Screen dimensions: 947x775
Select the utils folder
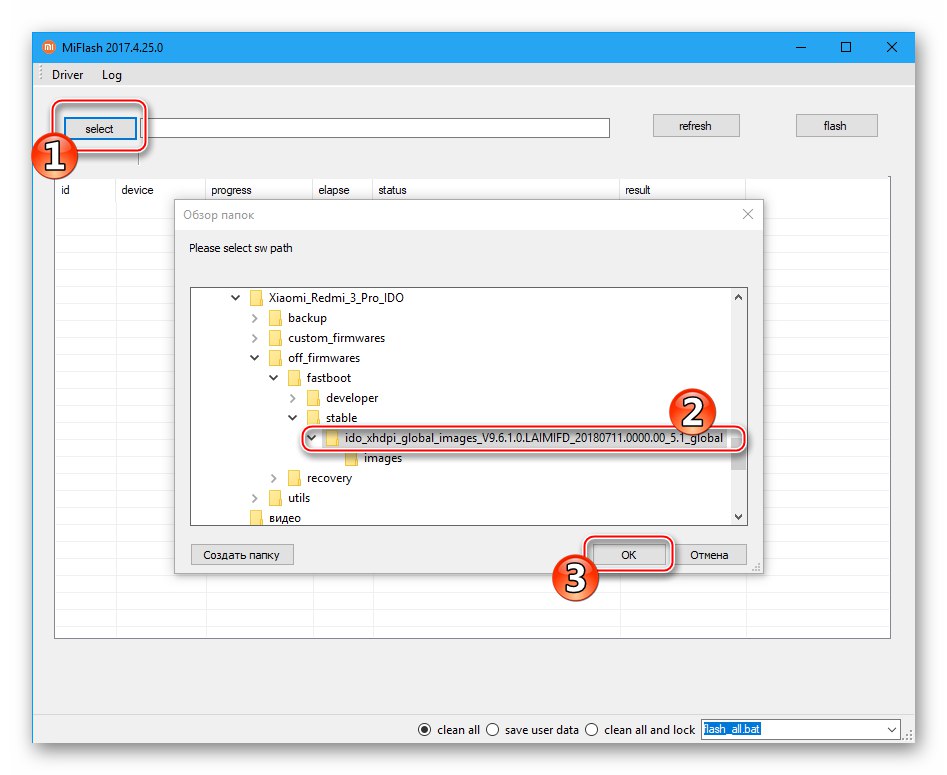pyautogui.click(x=299, y=498)
